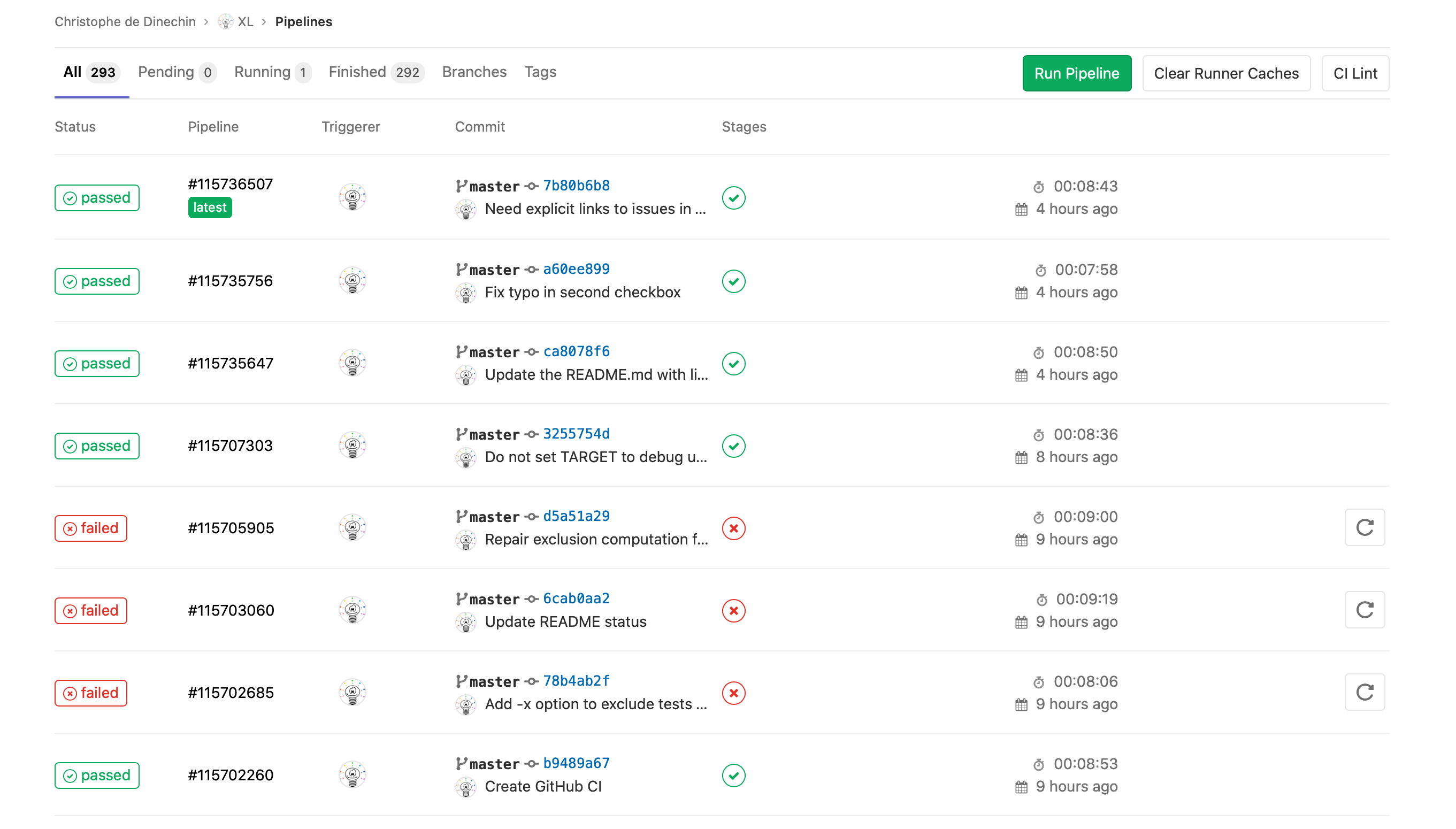Click the passed stage icon for pipeline #115735756
The width and height of the screenshot is (1456, 829).
click(x=733, y=281)
